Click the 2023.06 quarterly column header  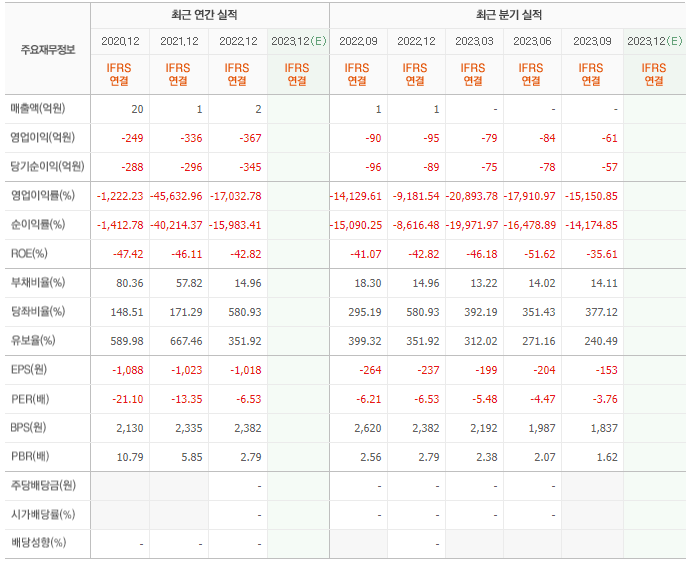coord(532,41)
